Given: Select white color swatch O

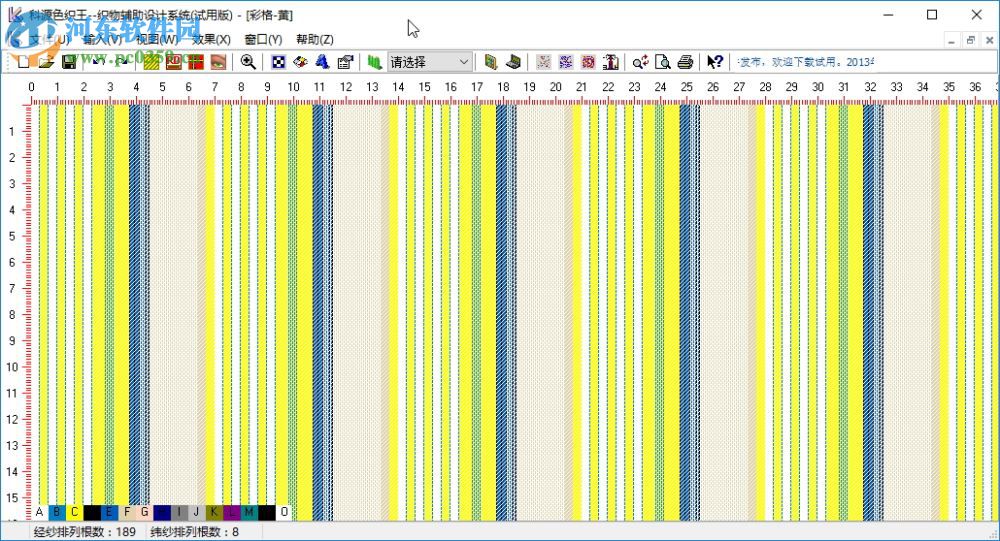Looking at the screenshot, I should [284, 512].
